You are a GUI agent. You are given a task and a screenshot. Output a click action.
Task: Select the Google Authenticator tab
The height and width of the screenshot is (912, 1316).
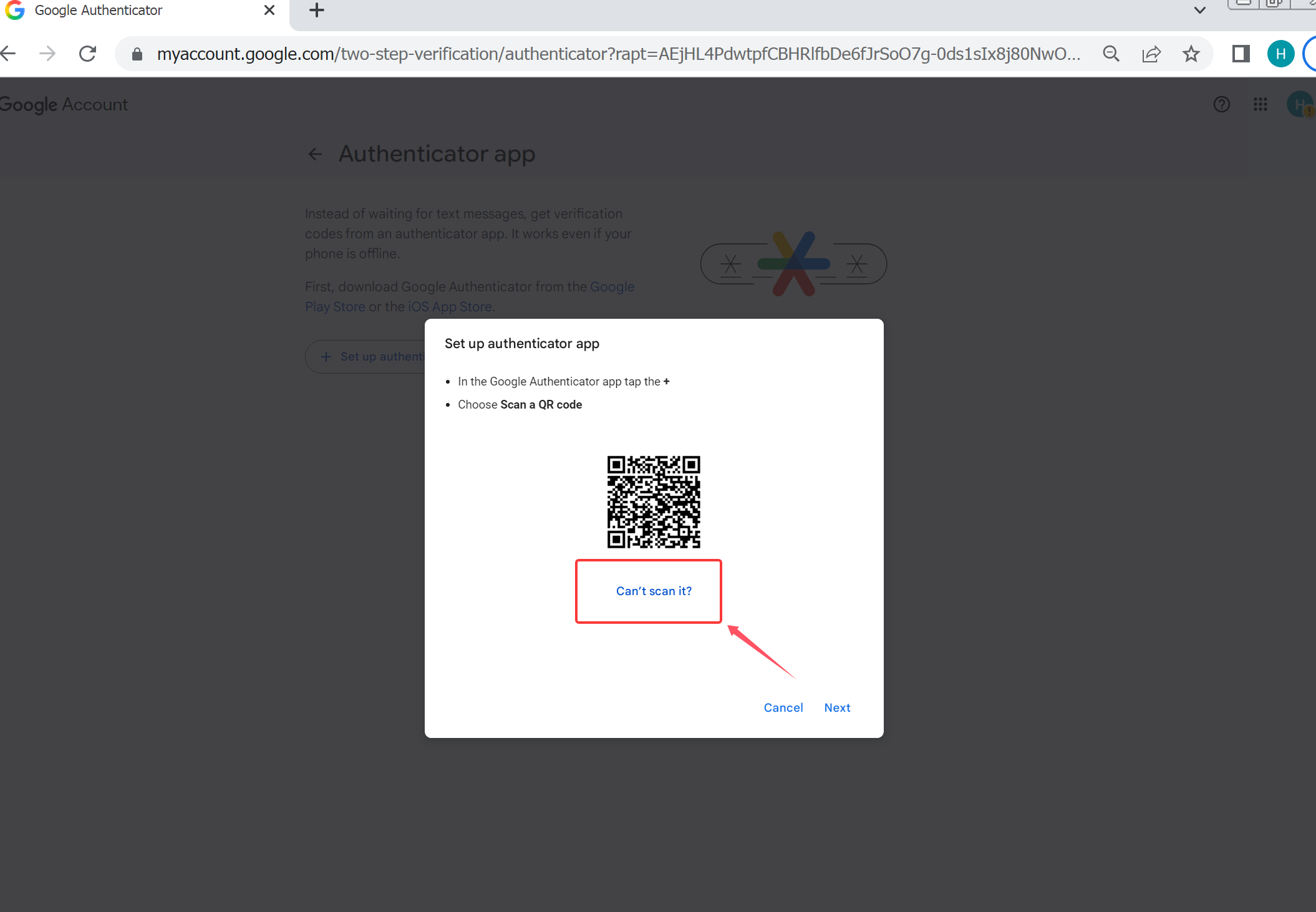coord(145,11)
